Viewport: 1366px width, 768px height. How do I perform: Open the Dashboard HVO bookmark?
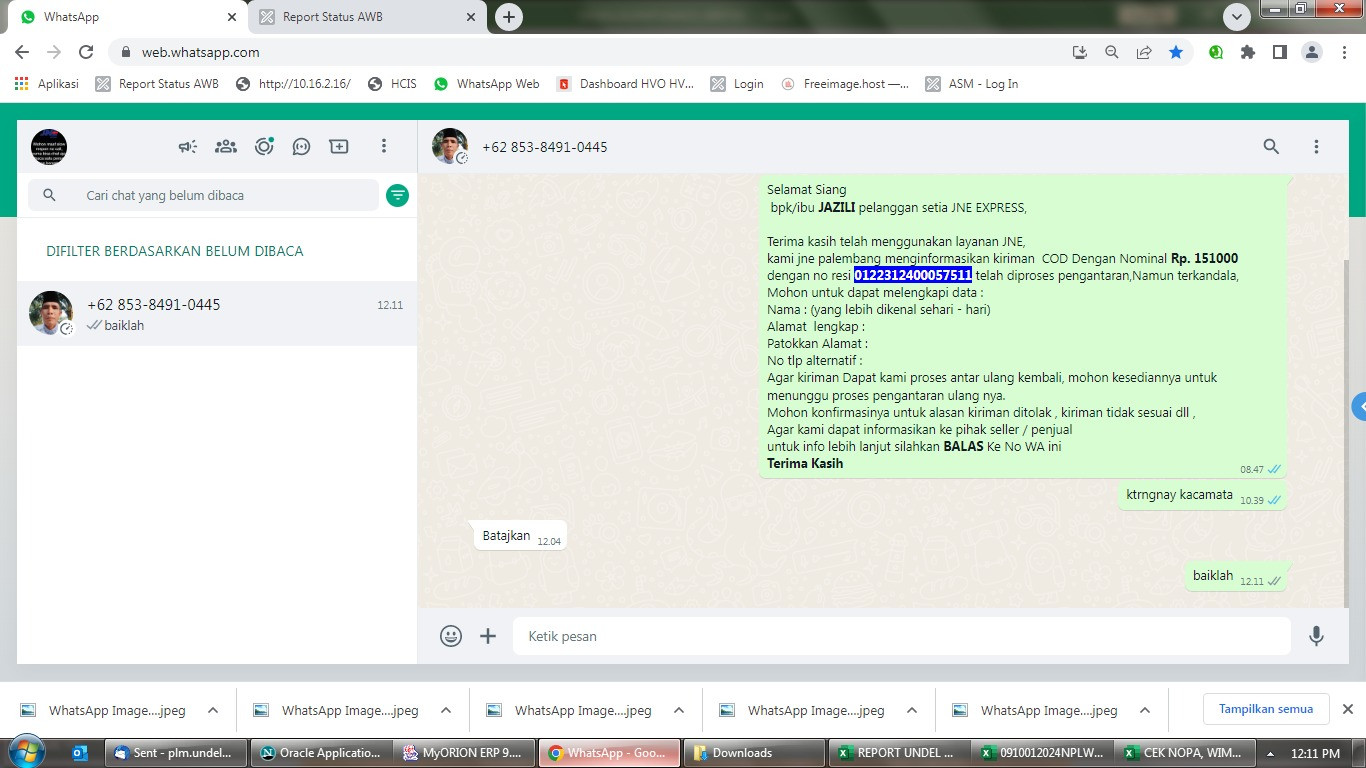[625, 84]
